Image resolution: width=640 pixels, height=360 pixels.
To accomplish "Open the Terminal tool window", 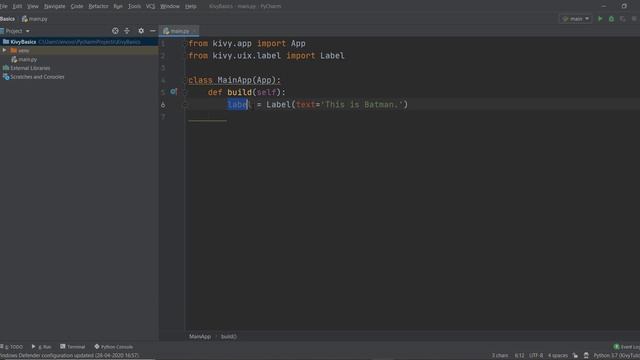I will coord(73,347).
